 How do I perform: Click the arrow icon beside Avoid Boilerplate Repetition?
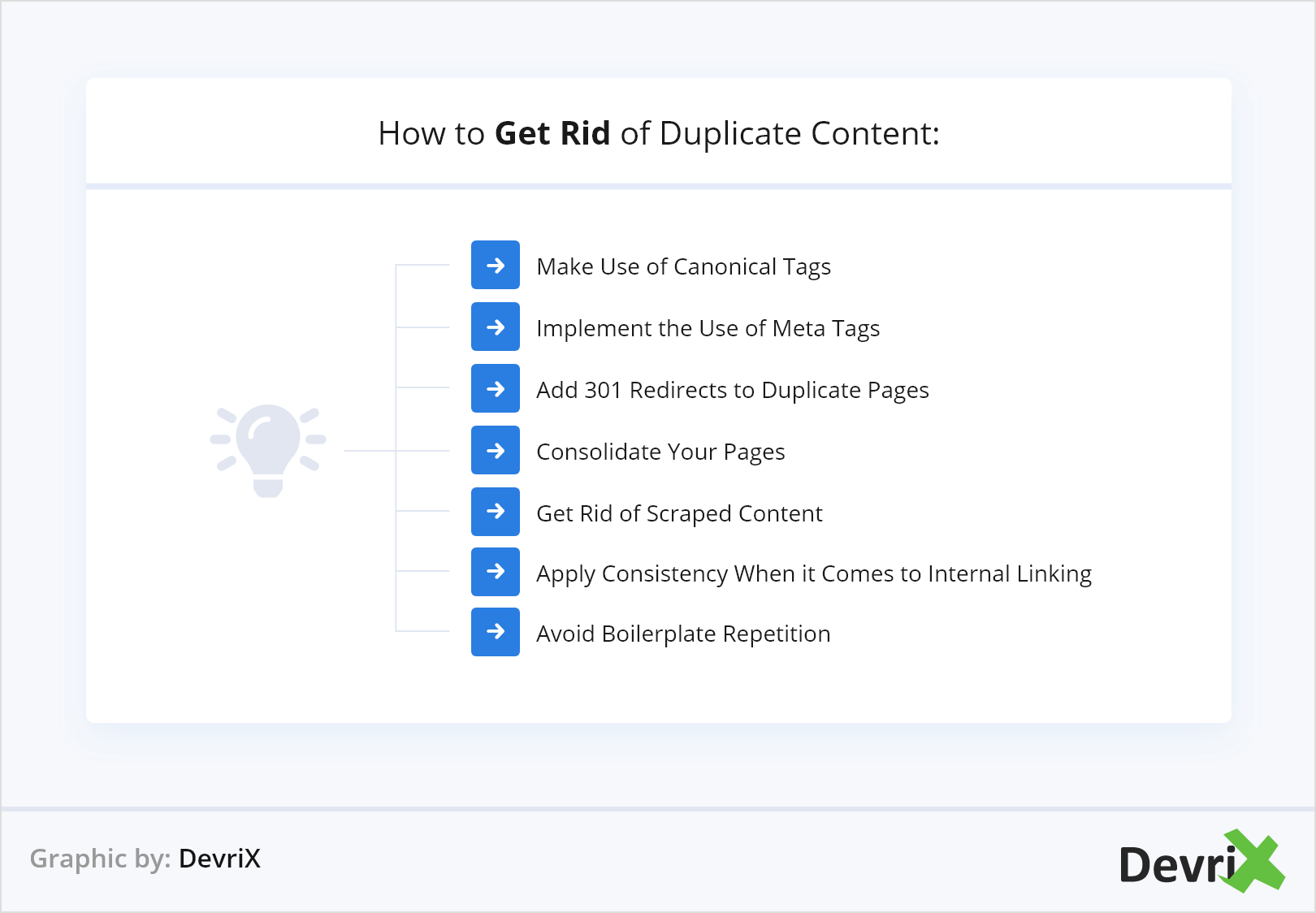(496, 632)
